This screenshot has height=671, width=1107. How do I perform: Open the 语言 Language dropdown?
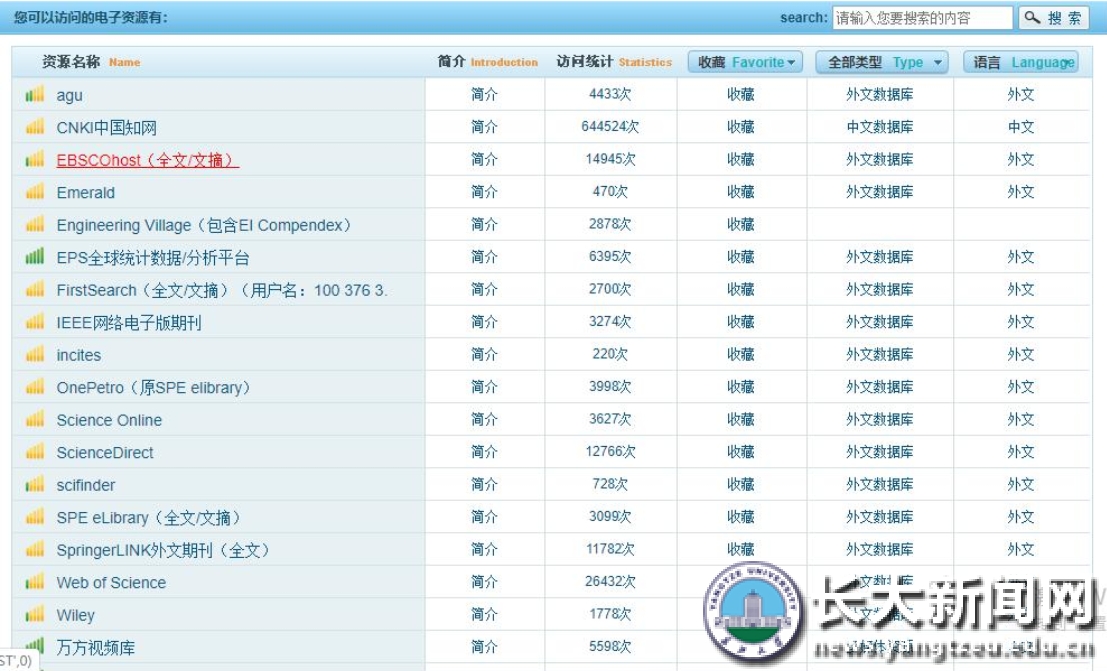click(x=1021, y=62)
